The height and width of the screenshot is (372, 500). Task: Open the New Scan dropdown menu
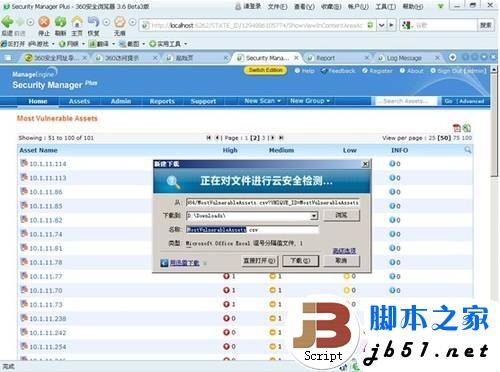coord(262,101)
